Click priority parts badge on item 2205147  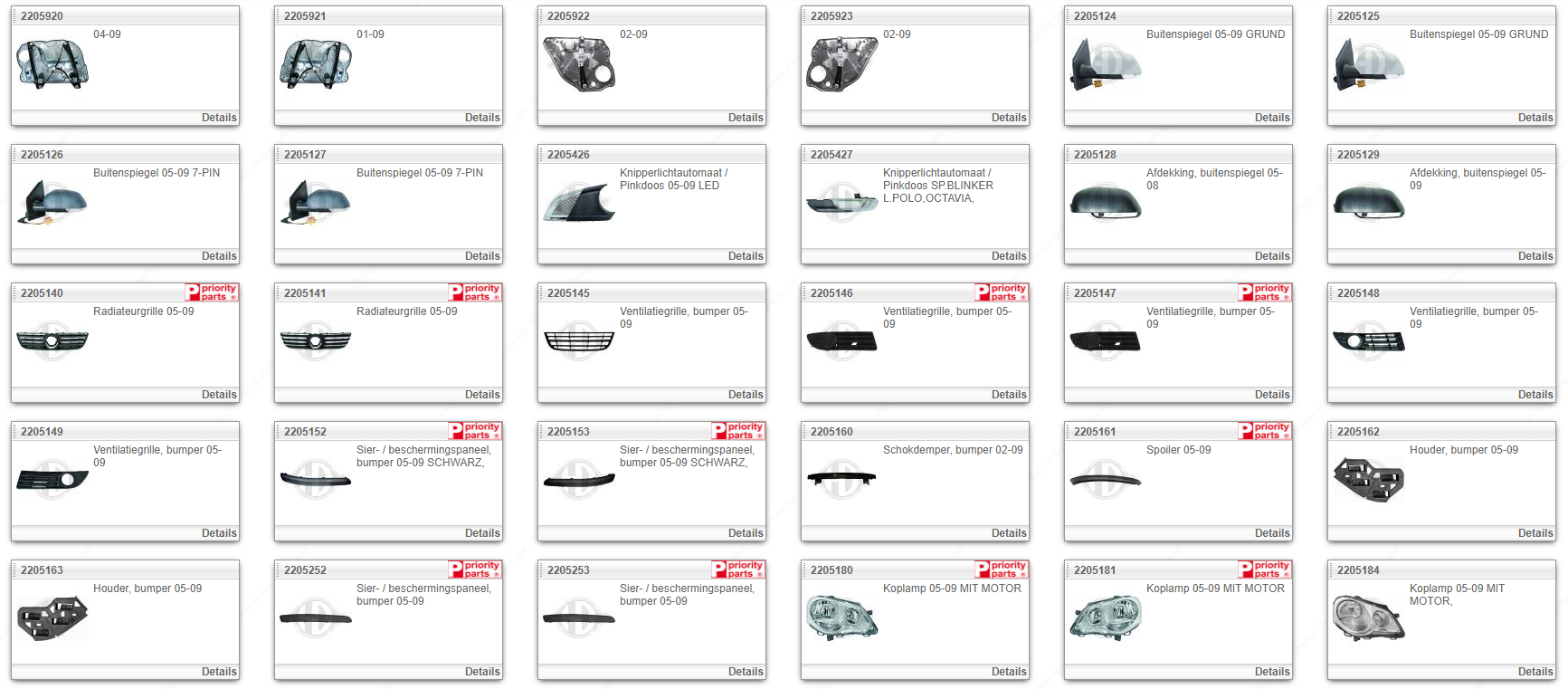(x=1265, y=292)
